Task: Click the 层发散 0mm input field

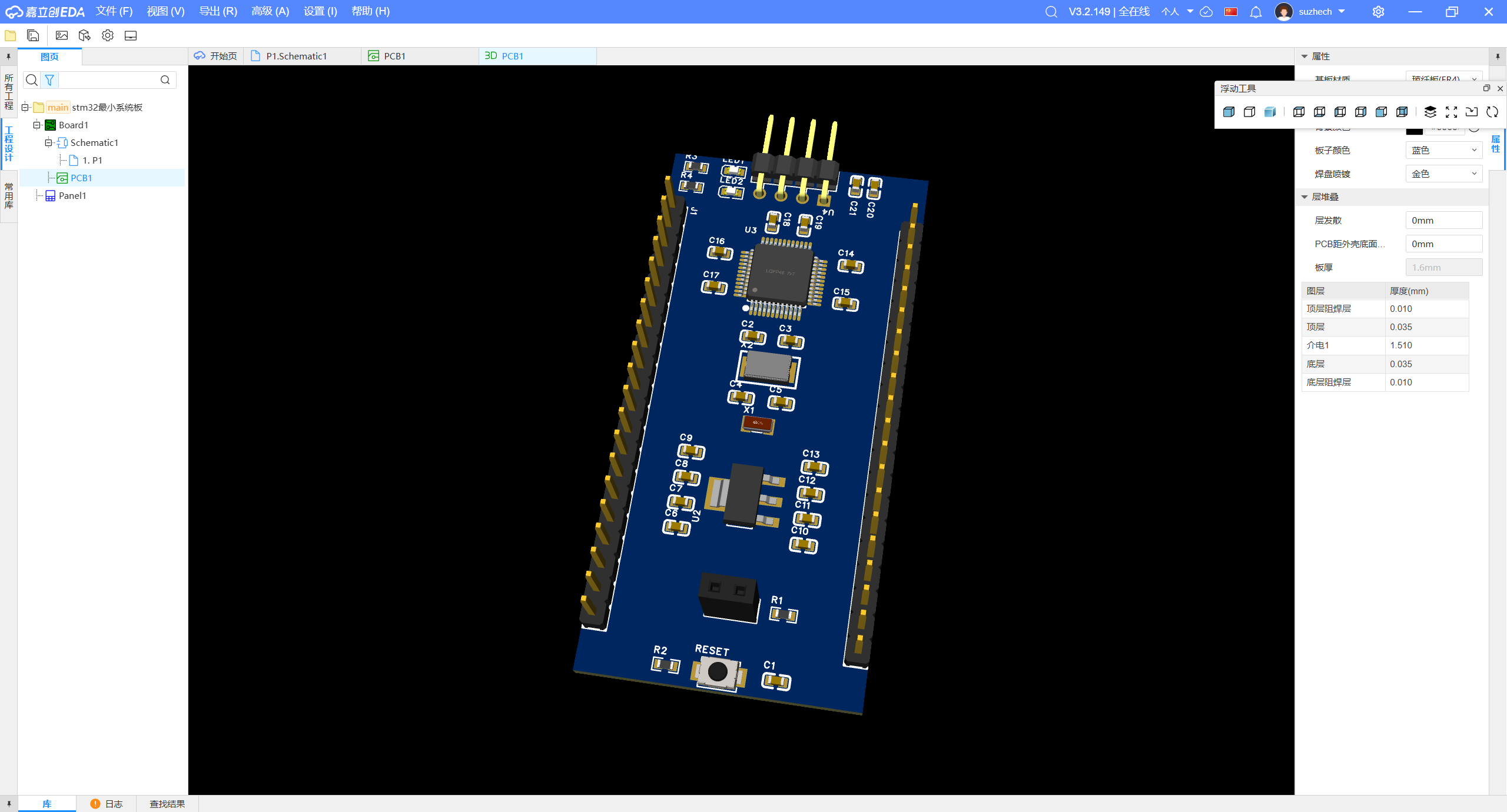Action: pyautogui.click(x=1444, y=221)
